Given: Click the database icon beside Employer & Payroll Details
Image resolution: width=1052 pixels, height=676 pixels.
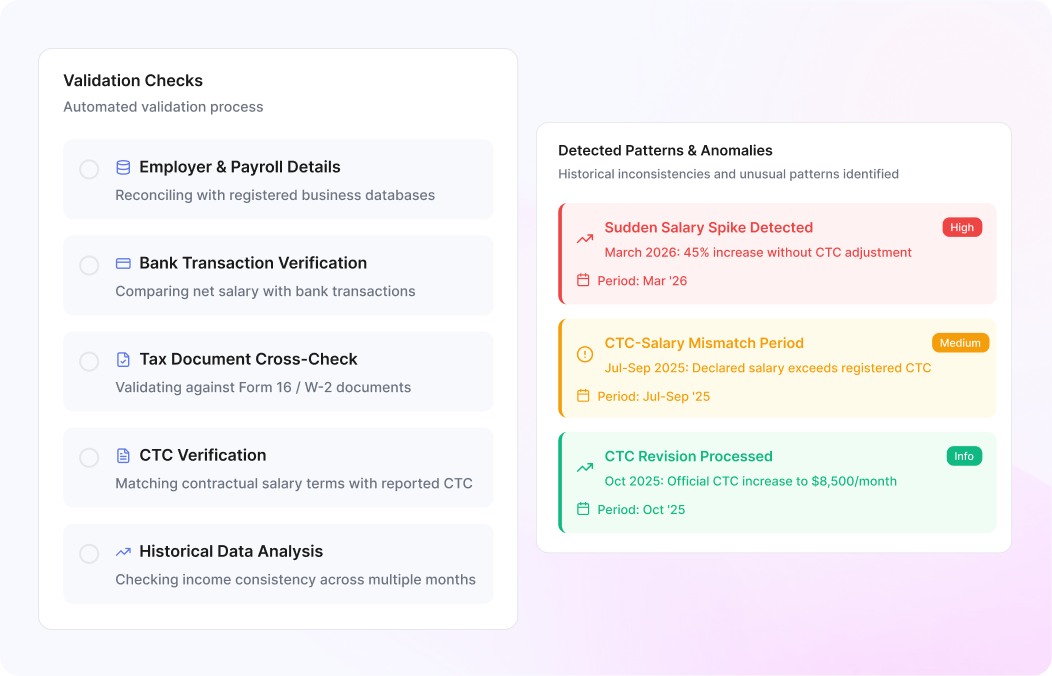Looking at the screenshot, I should 123,167.
